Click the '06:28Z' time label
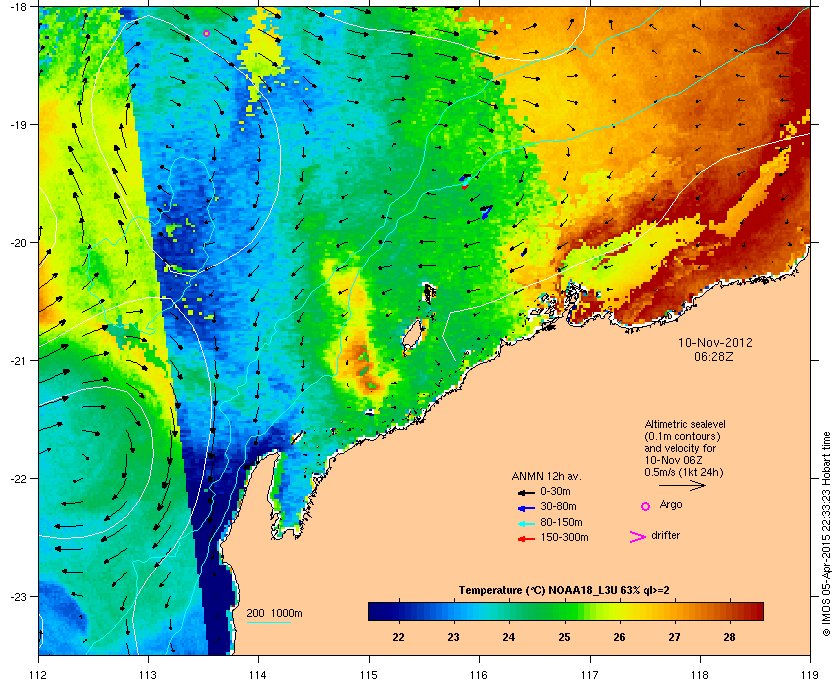Viewport: 840px width, 680px height. click(714, 356)
